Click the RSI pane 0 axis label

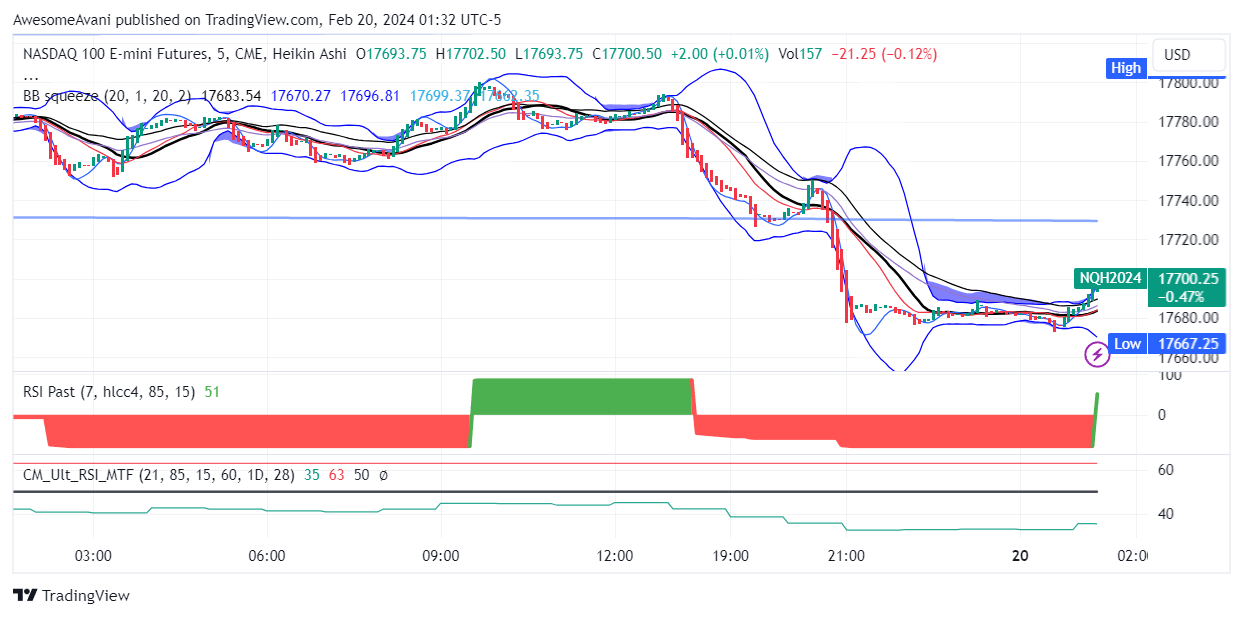pyautogui.click(x=1162, y=414)
